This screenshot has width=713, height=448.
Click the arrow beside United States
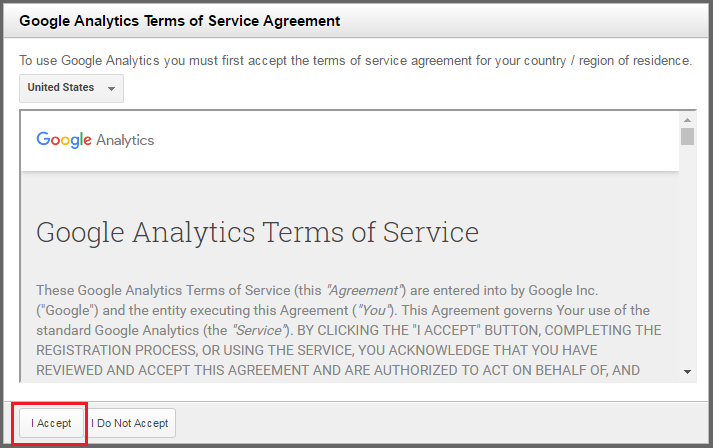pyautogui.click(x=111, y=89)
